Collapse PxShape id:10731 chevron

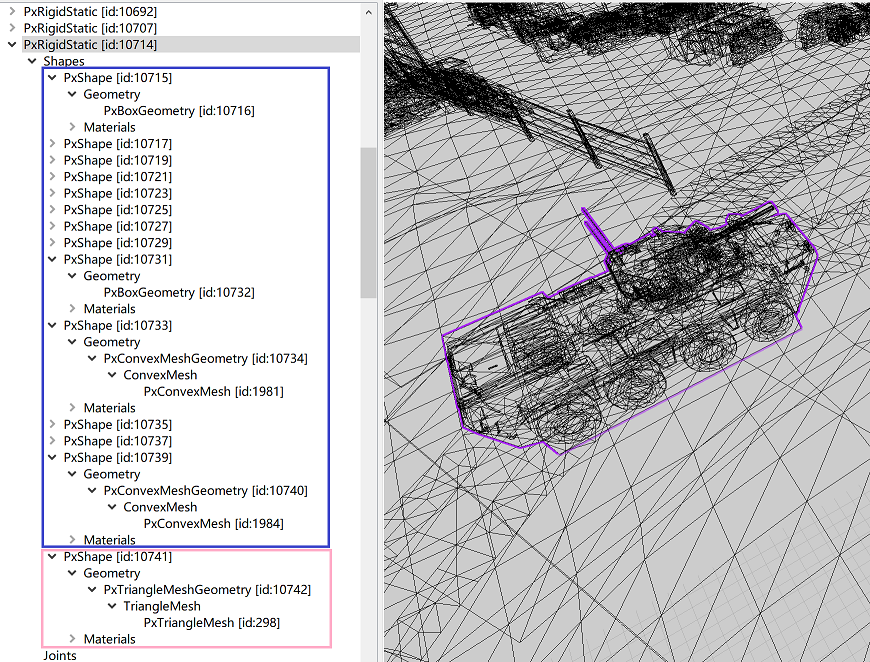pyautogui.click(x=52, y=259)
